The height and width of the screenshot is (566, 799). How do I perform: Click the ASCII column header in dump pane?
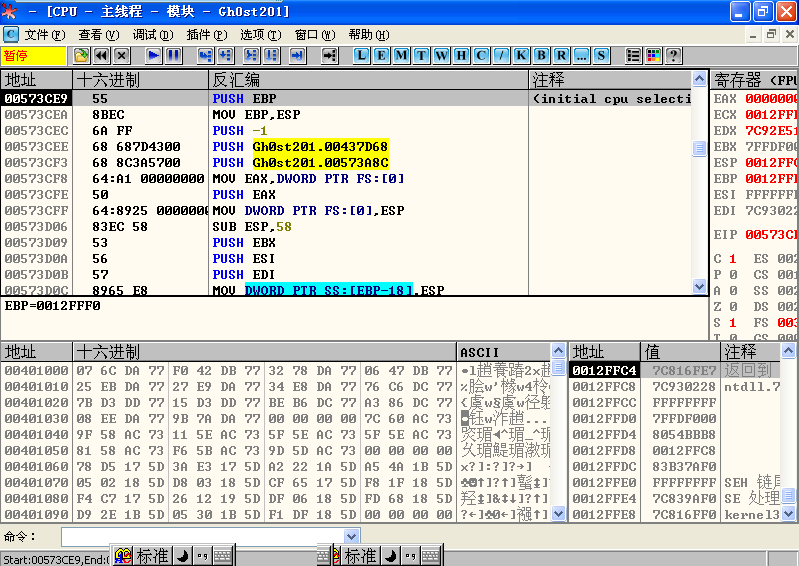(x=504, y=352)
